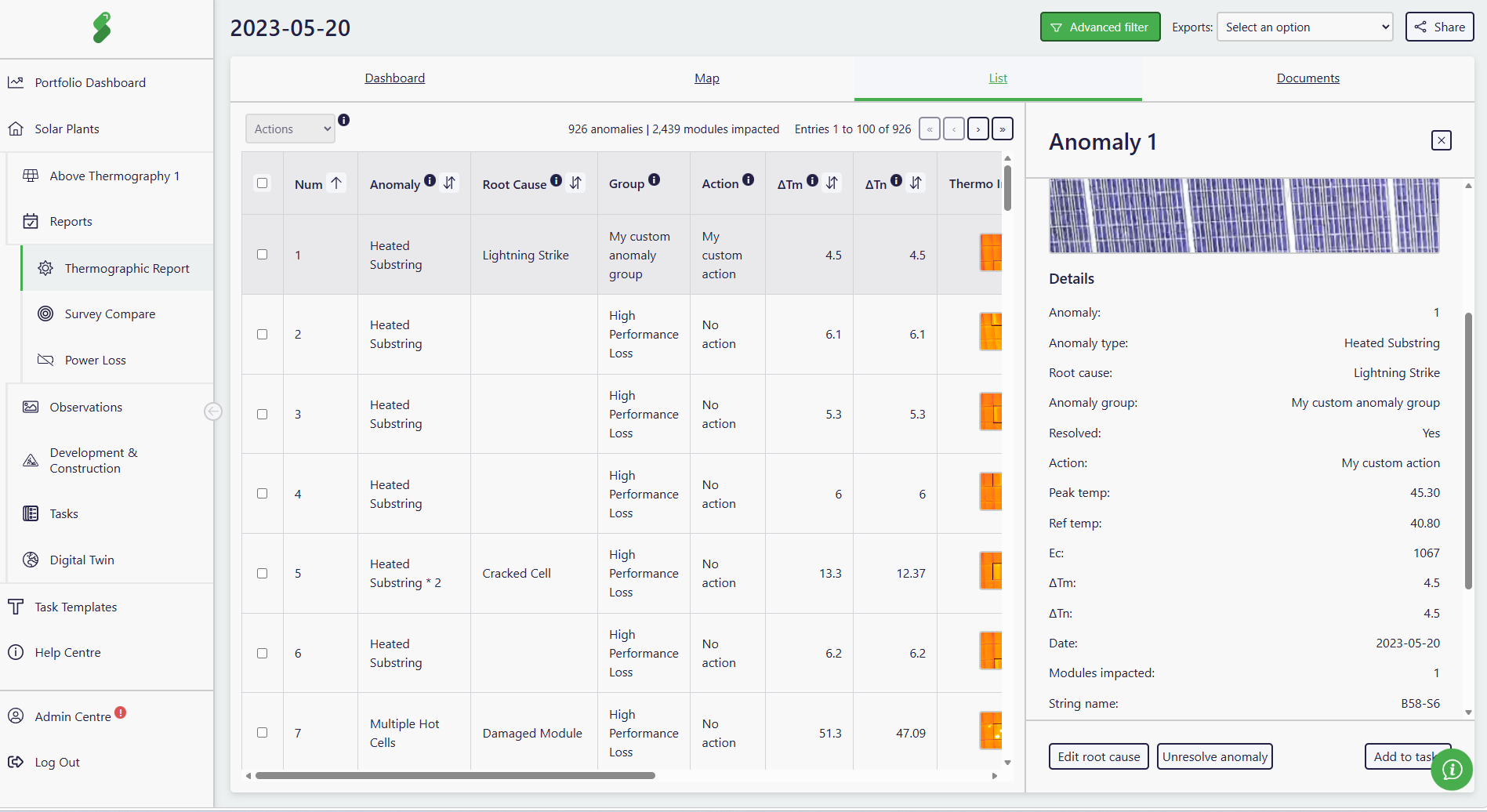Viewport: 1487px width, 812px height.
Task: Switch to the Documents tab
Action: [1307, 78]
